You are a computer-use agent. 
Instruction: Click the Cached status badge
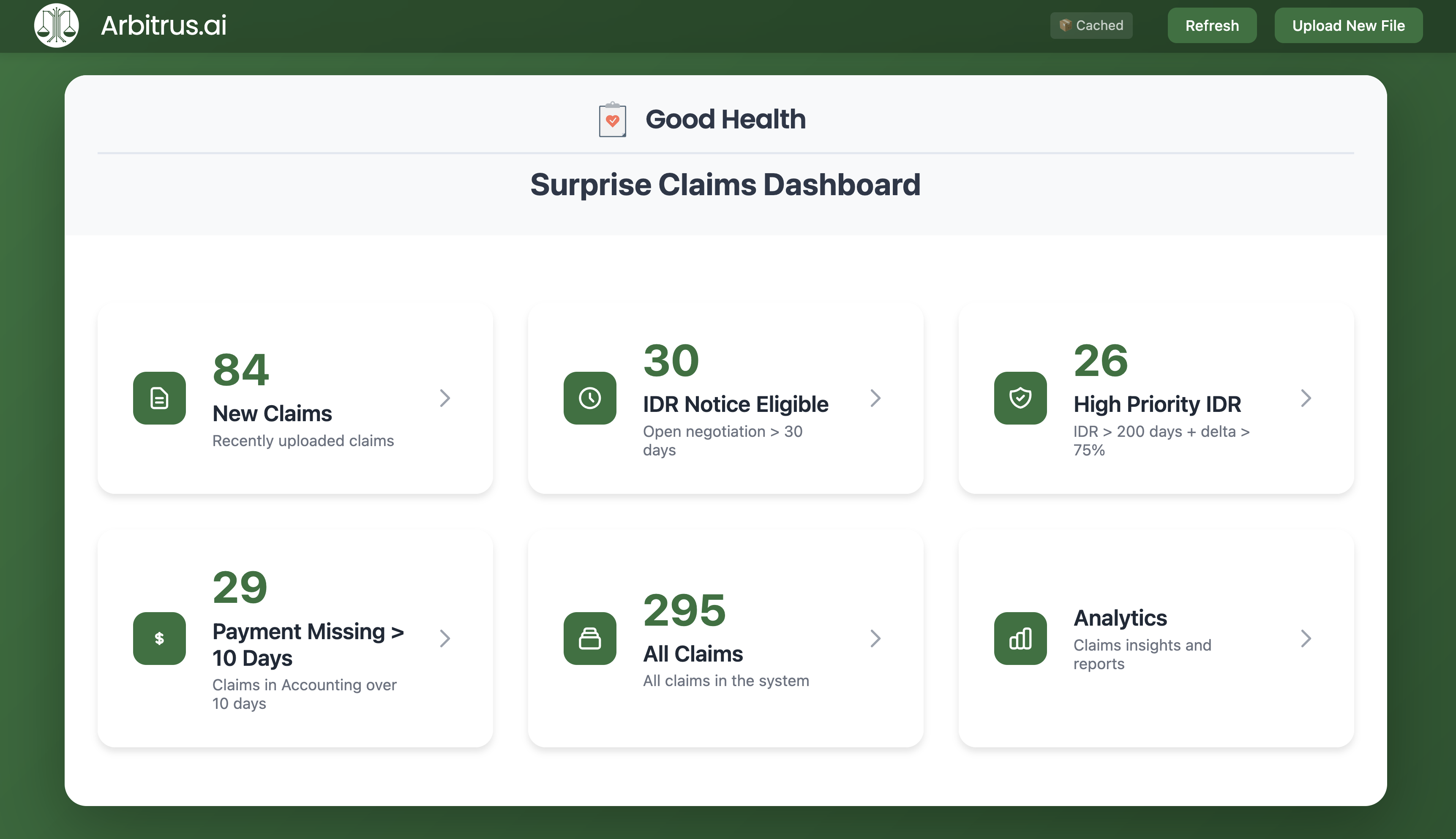coord(1091,25)
